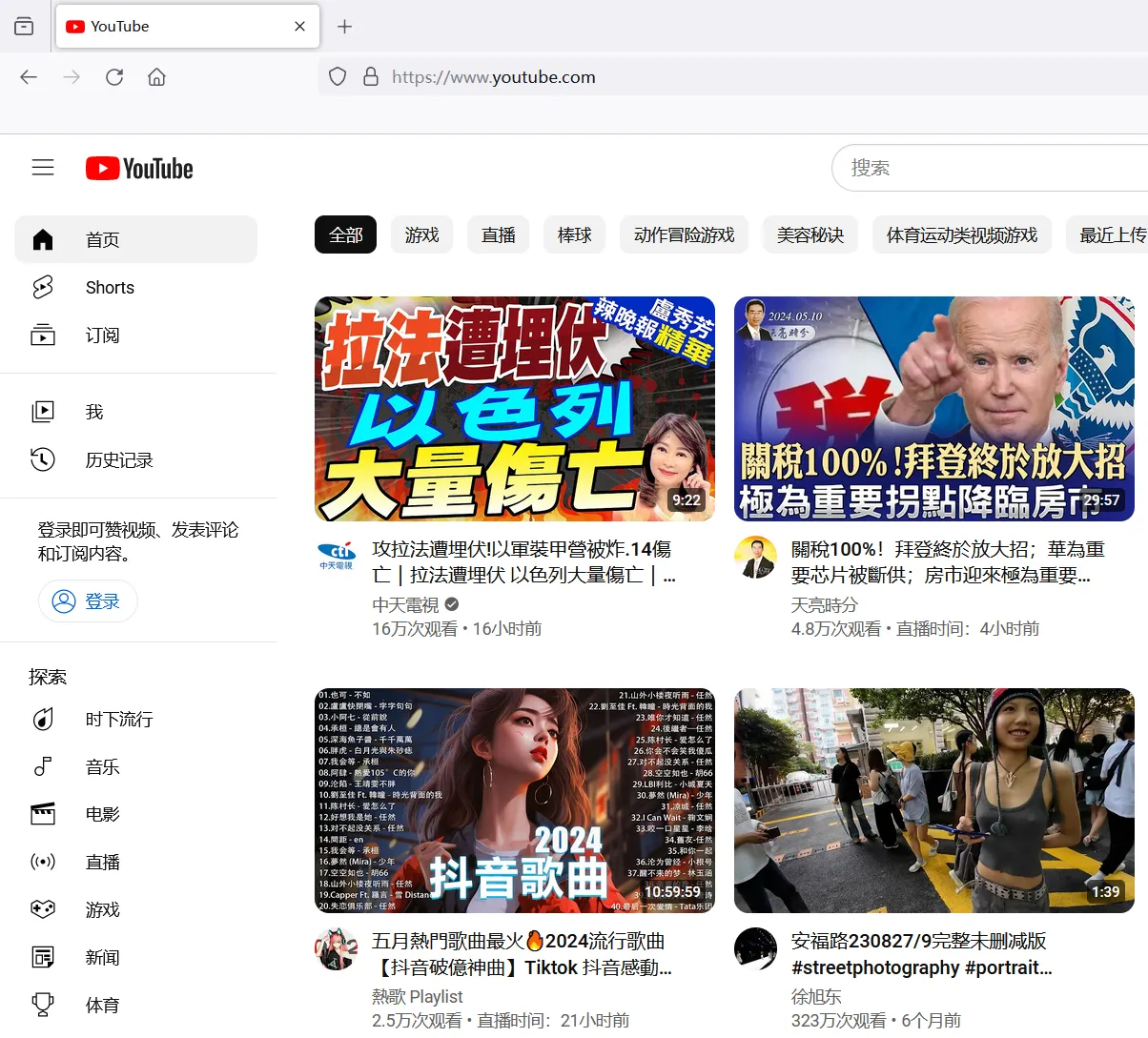Screen dimensions: 1148x1038
Task: Open new browser tab with plus
Action: pyautogui.click(x=345, y=27)
